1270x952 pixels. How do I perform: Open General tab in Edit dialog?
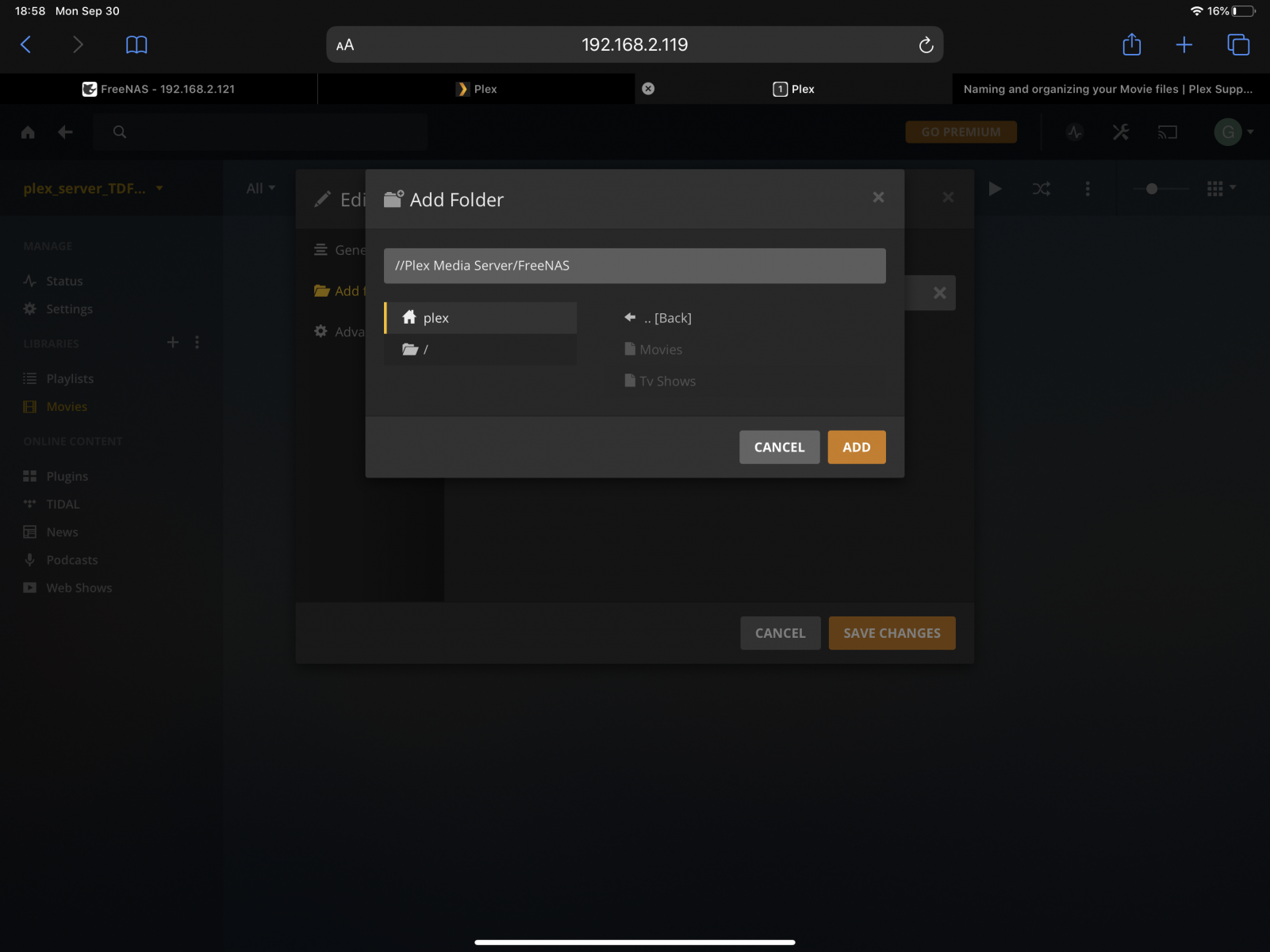click(x=339, y=250)
